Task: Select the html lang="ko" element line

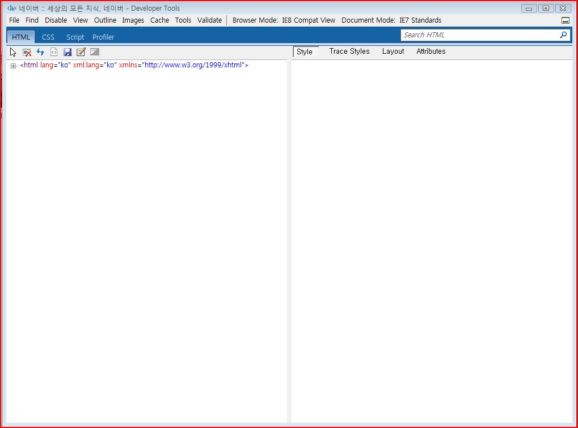Action: [x=134, y=65]
